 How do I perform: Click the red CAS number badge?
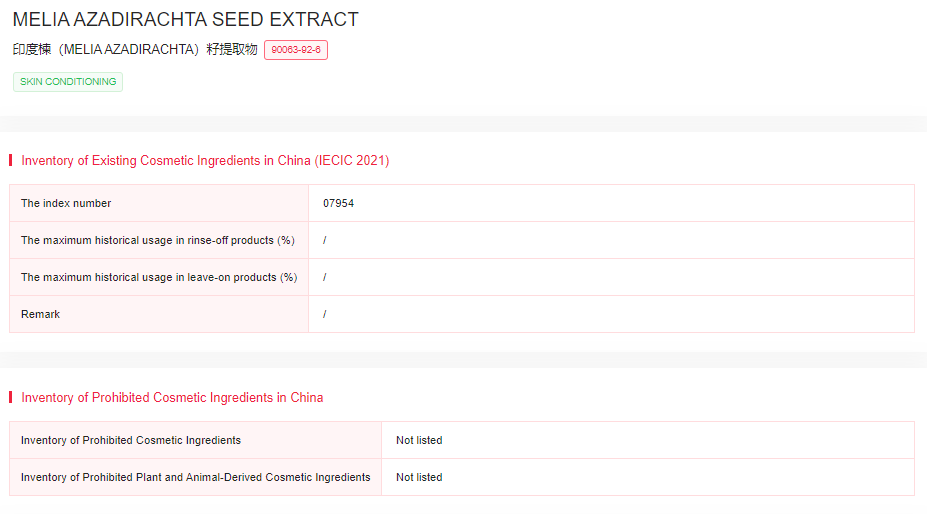click(296, 49)
